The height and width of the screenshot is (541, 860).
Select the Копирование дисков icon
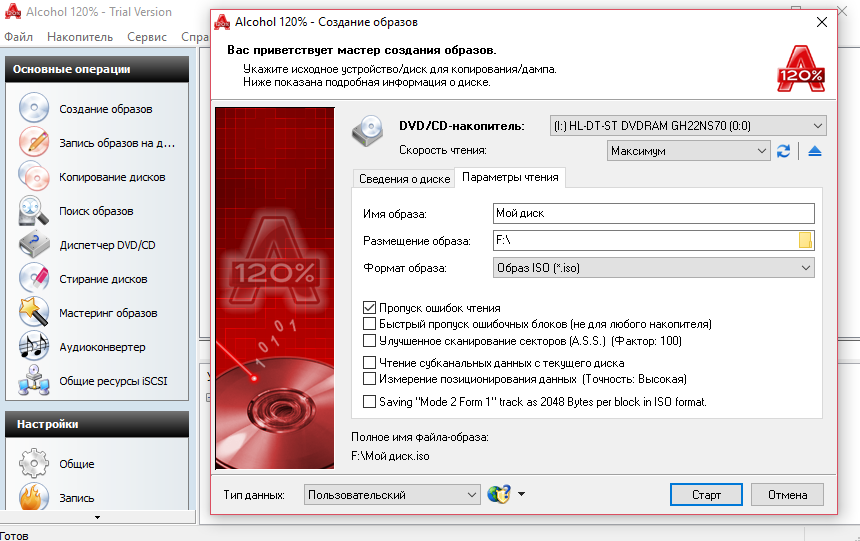[34, 176]
